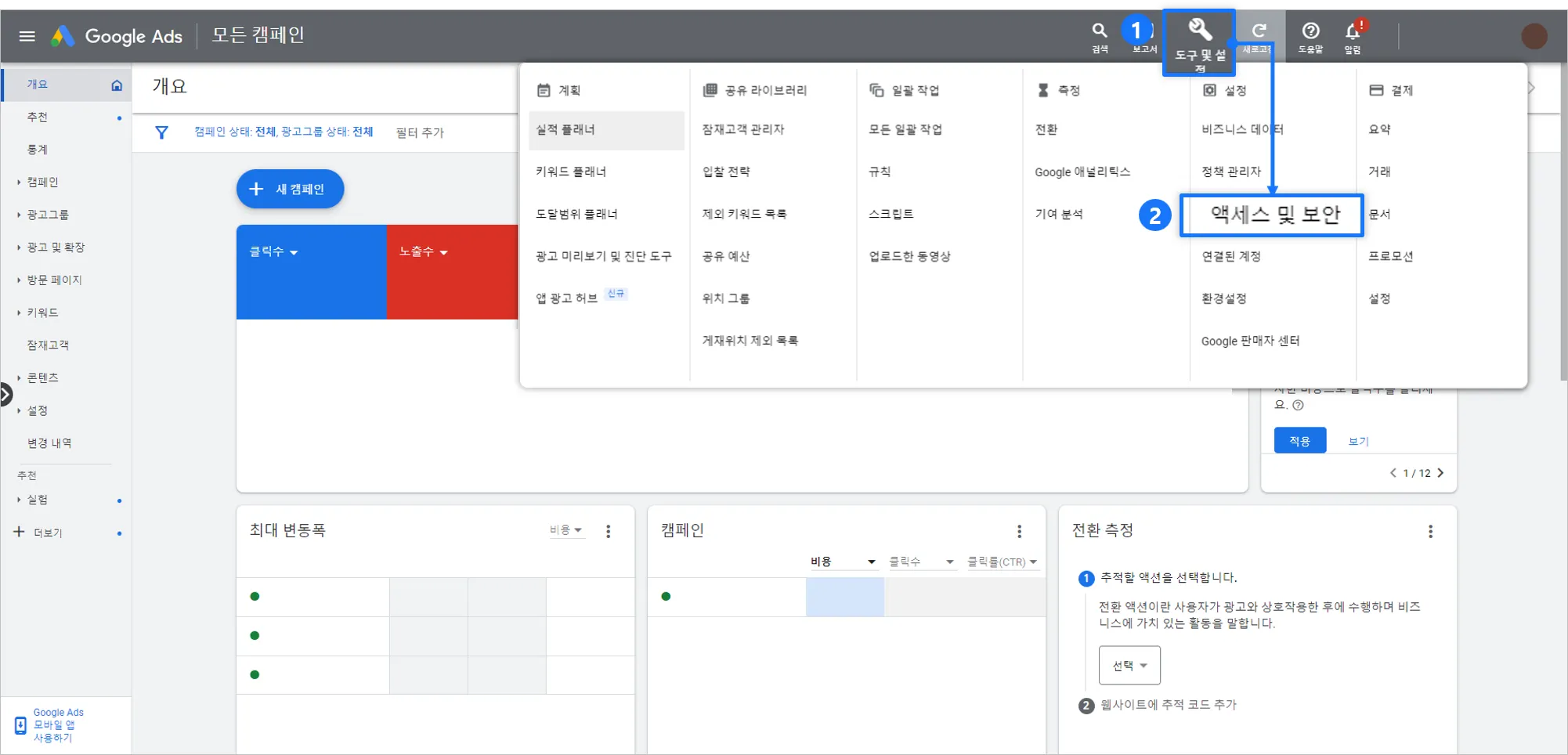The width and height of the screenshot is (1568, 755).
Task: Open 연결된 계정 menu item
Action: pos(1231,256)
